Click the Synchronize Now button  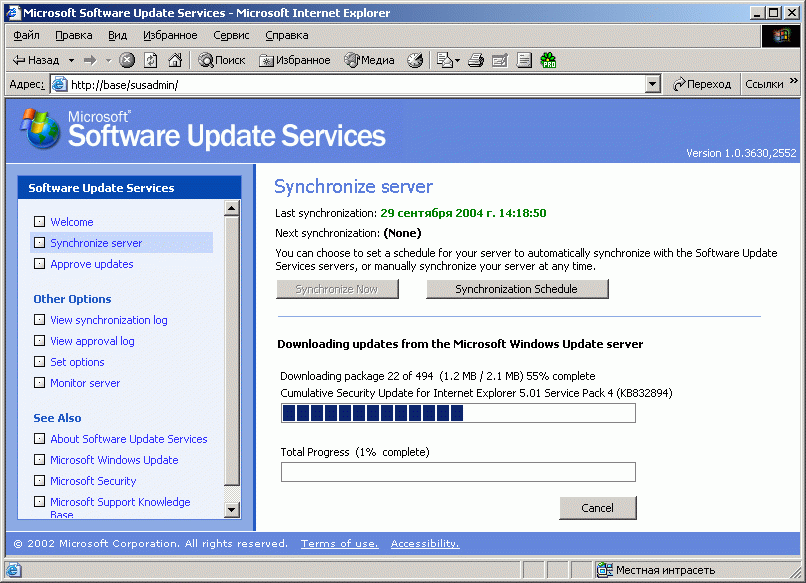click(x=337, y=289)
